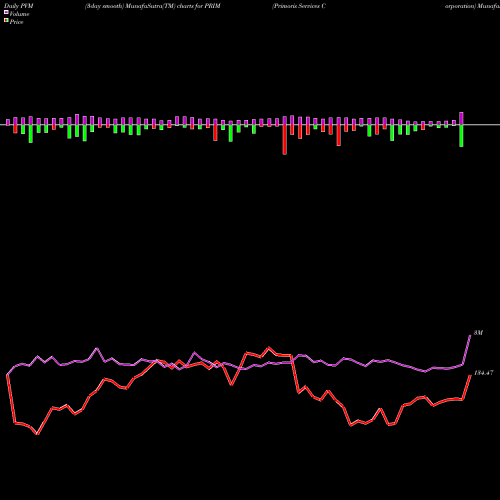Click the '3M' volume line end label
The width and height of the screenshot is (500, 500).
click(x=478, y=333)
